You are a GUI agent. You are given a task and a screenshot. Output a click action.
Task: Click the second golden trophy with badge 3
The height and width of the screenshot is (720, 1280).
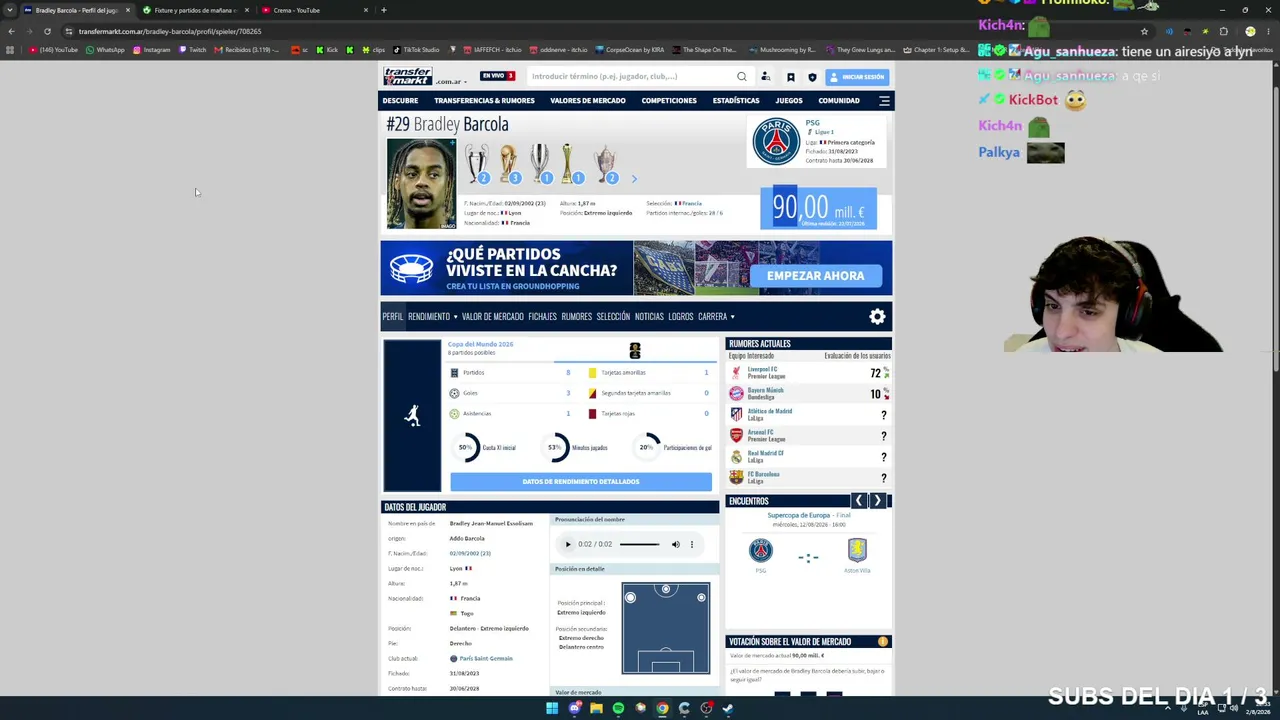[x=509, y=163]
